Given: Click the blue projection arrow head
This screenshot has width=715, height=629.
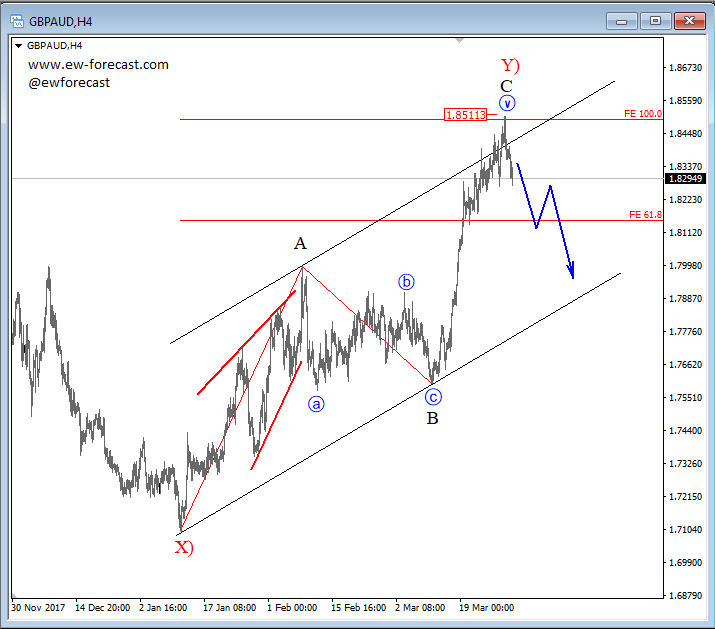Looking at the screenshot, I should click(571, 271).
